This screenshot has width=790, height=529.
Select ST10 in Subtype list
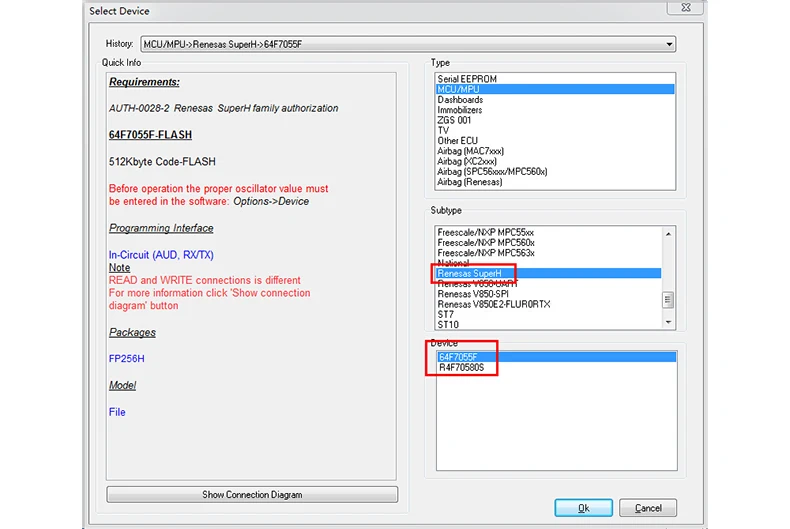point(549,324)
